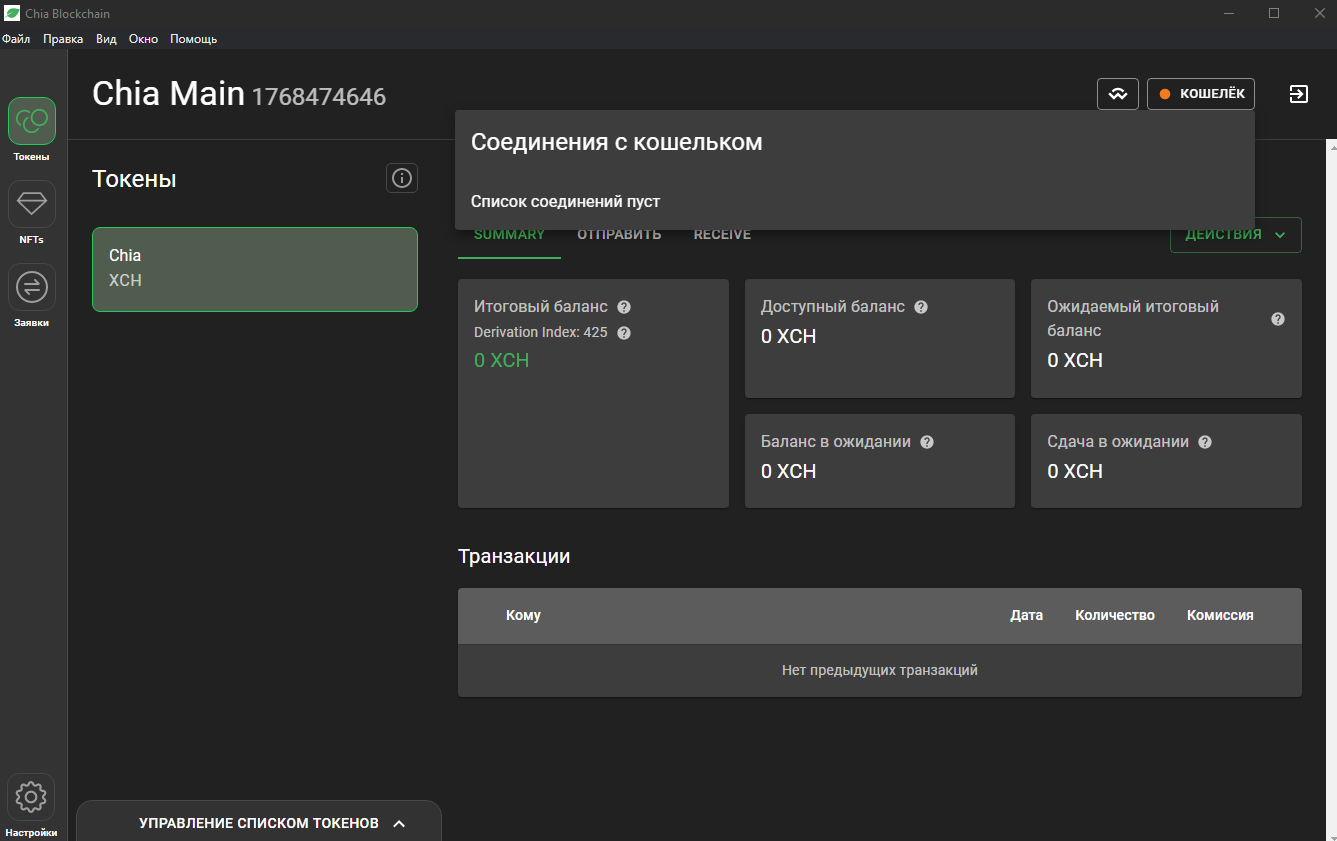Click the green 0 XCH total balance
The height and width of the screenshot is (841, 1337).
(501, 360)
